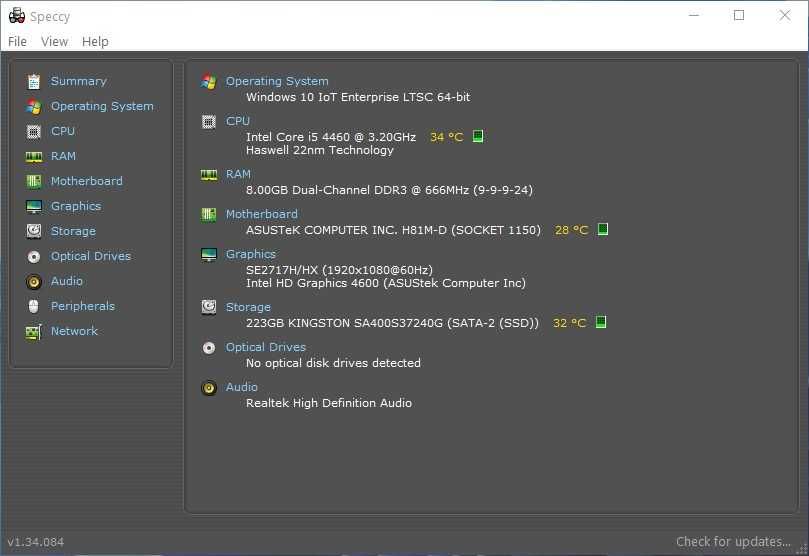This screenshot has width=809, height=556.
Task: Click the Operating System Windows flag sidebar icon
Action: [34, 107]
